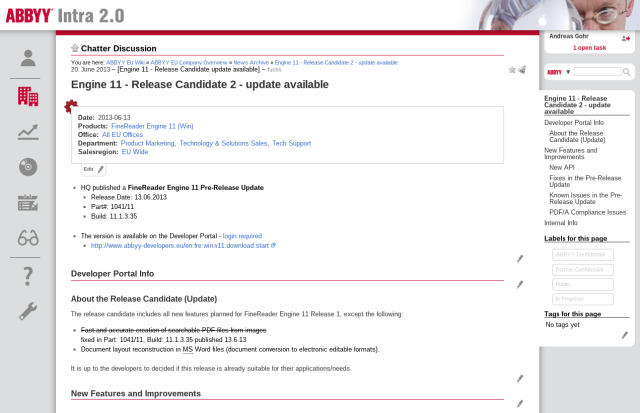Click the wrench tools sidebar icon
This screenshot has height=413, width=640.
28,310
